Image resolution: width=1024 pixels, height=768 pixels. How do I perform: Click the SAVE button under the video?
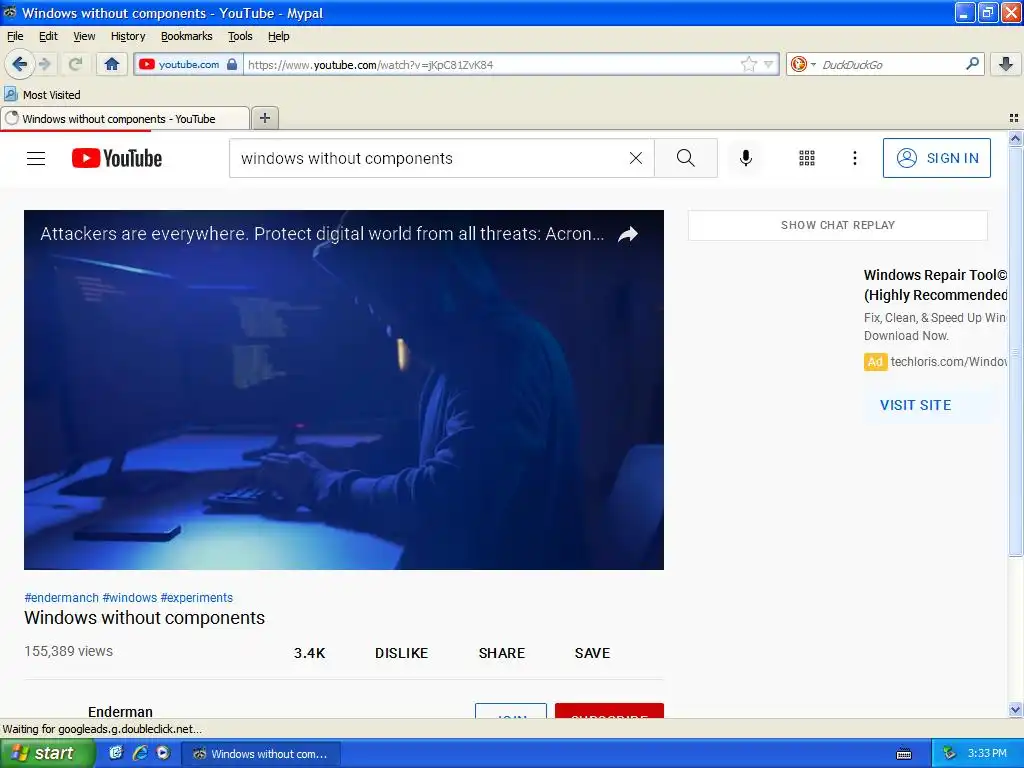(x=592, y=653)
